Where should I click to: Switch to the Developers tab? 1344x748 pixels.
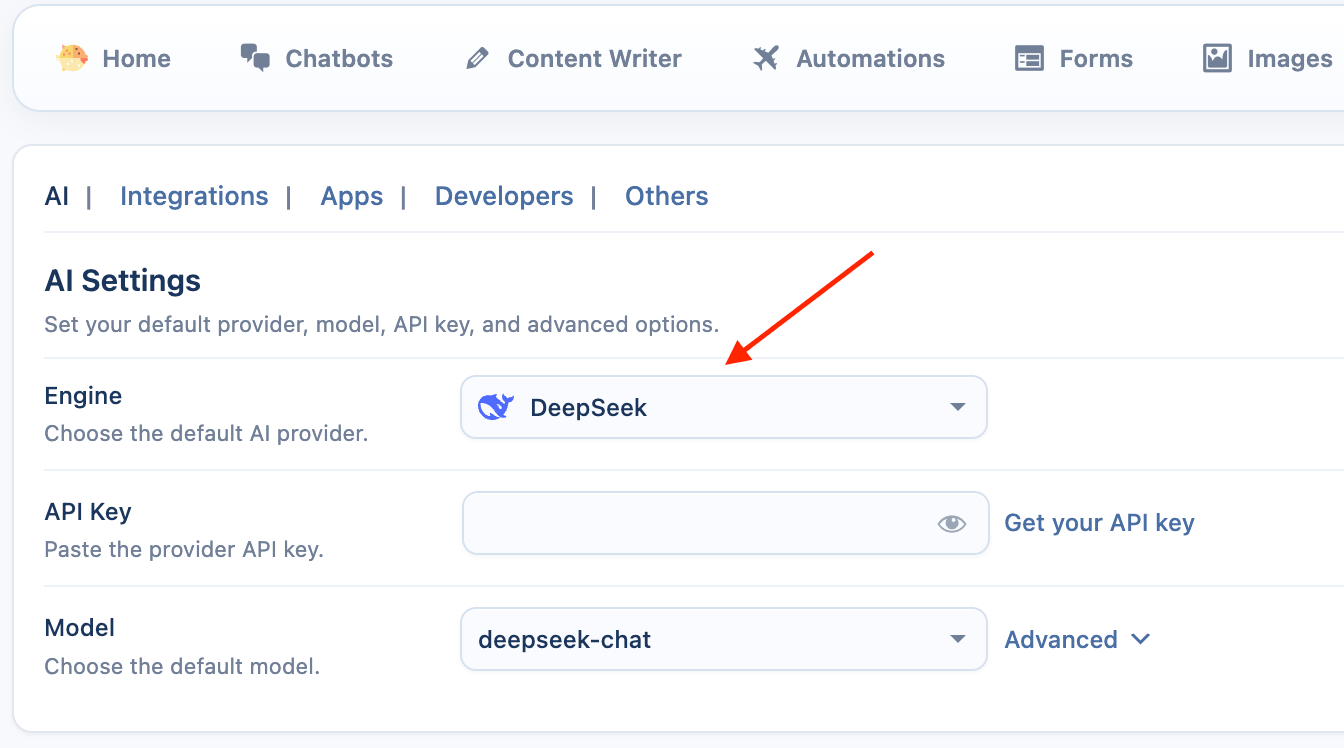(504, 196)
